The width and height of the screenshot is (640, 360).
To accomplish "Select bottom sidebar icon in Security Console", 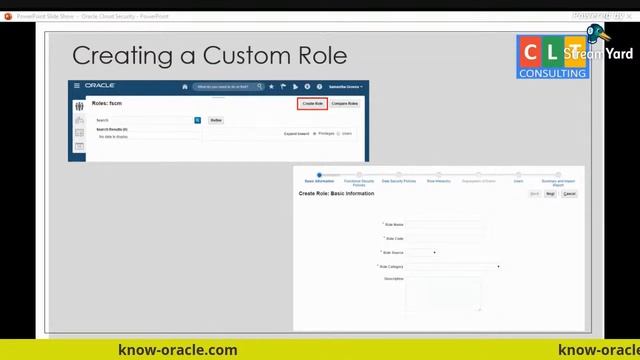I will pos(79,146).
